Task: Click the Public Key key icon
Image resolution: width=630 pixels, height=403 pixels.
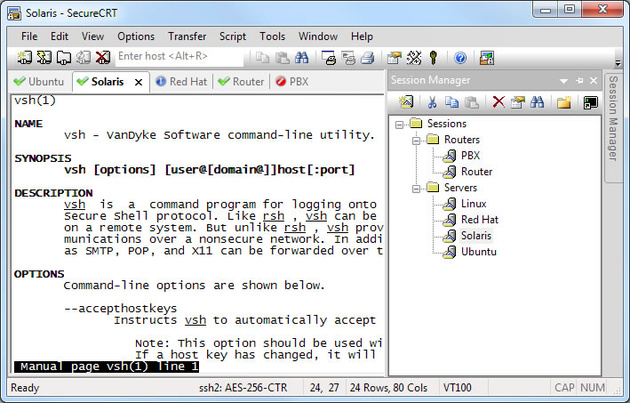Action: (433, 58)
